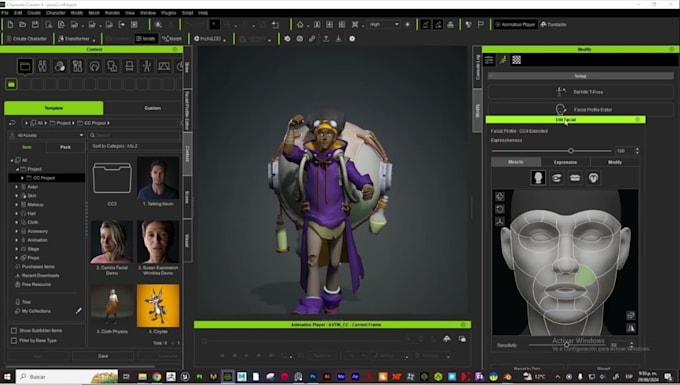Click the Facial Profile Editor button
This screenshot has height=385, width=680.
pos(580,110)
